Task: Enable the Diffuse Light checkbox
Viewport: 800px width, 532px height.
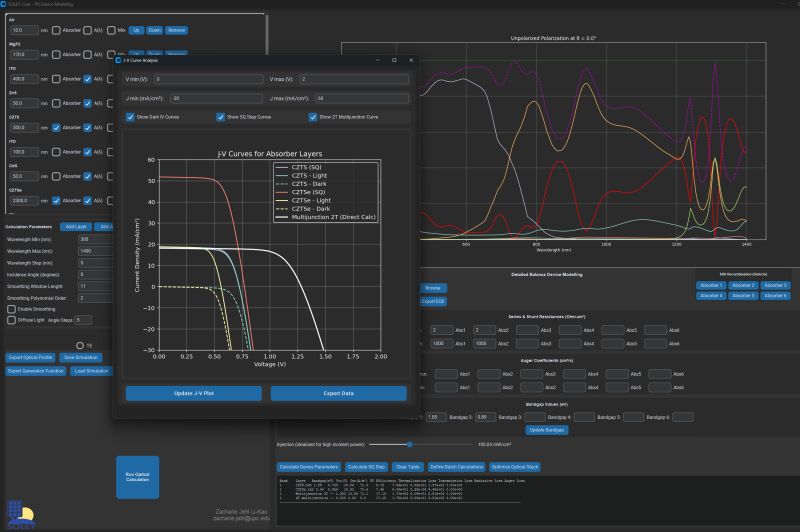Action: [11, 320]
